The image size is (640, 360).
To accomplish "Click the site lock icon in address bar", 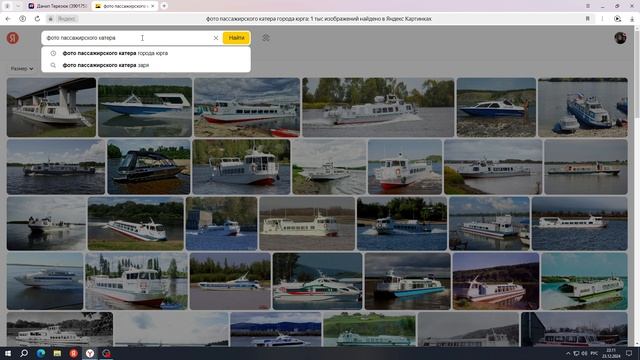I will [51, 19].
